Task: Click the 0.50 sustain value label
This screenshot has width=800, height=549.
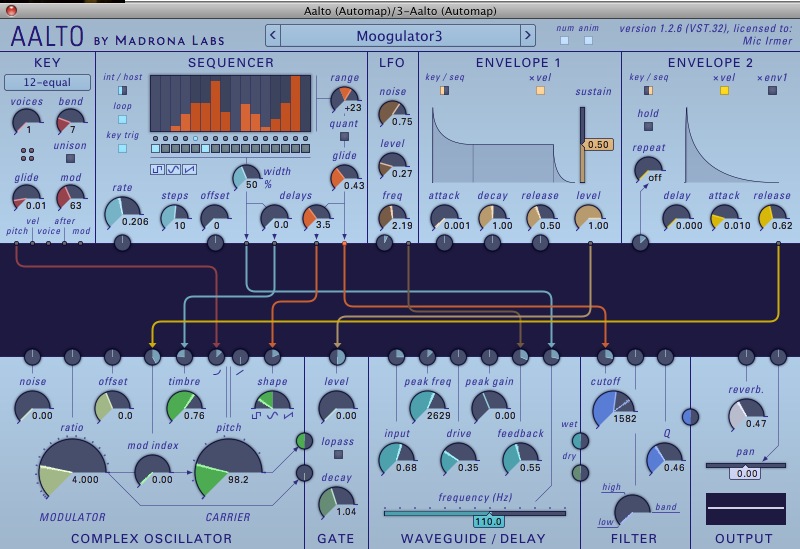Action: click(598, 145)
